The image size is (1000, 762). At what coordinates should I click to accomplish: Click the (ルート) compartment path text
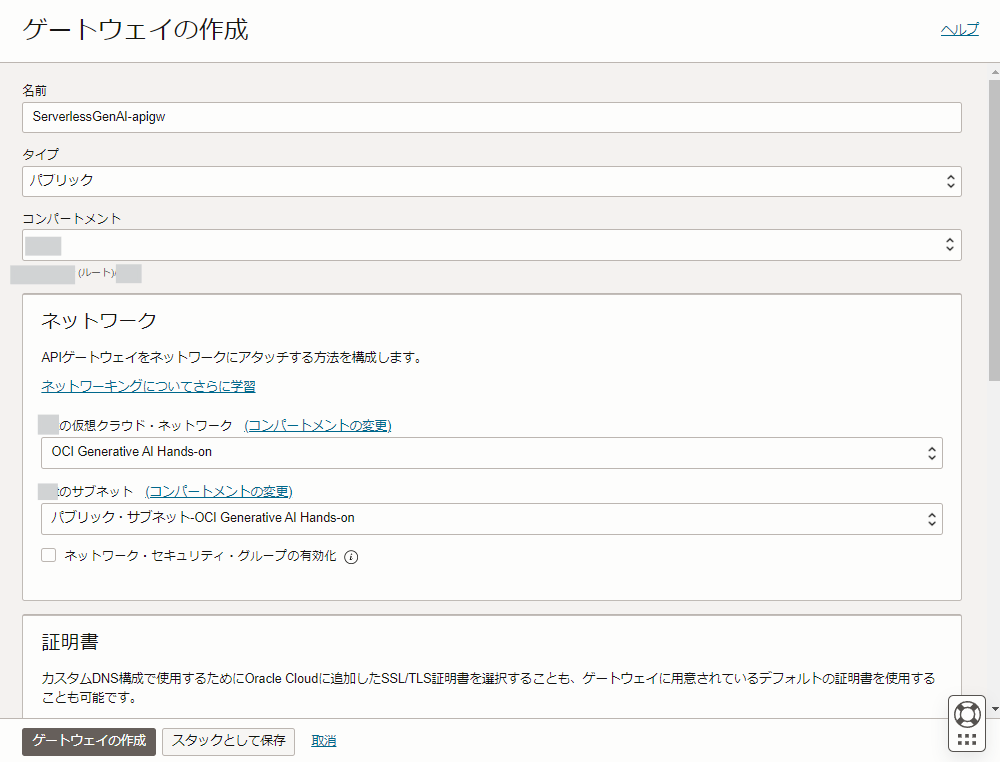[96, 273]
